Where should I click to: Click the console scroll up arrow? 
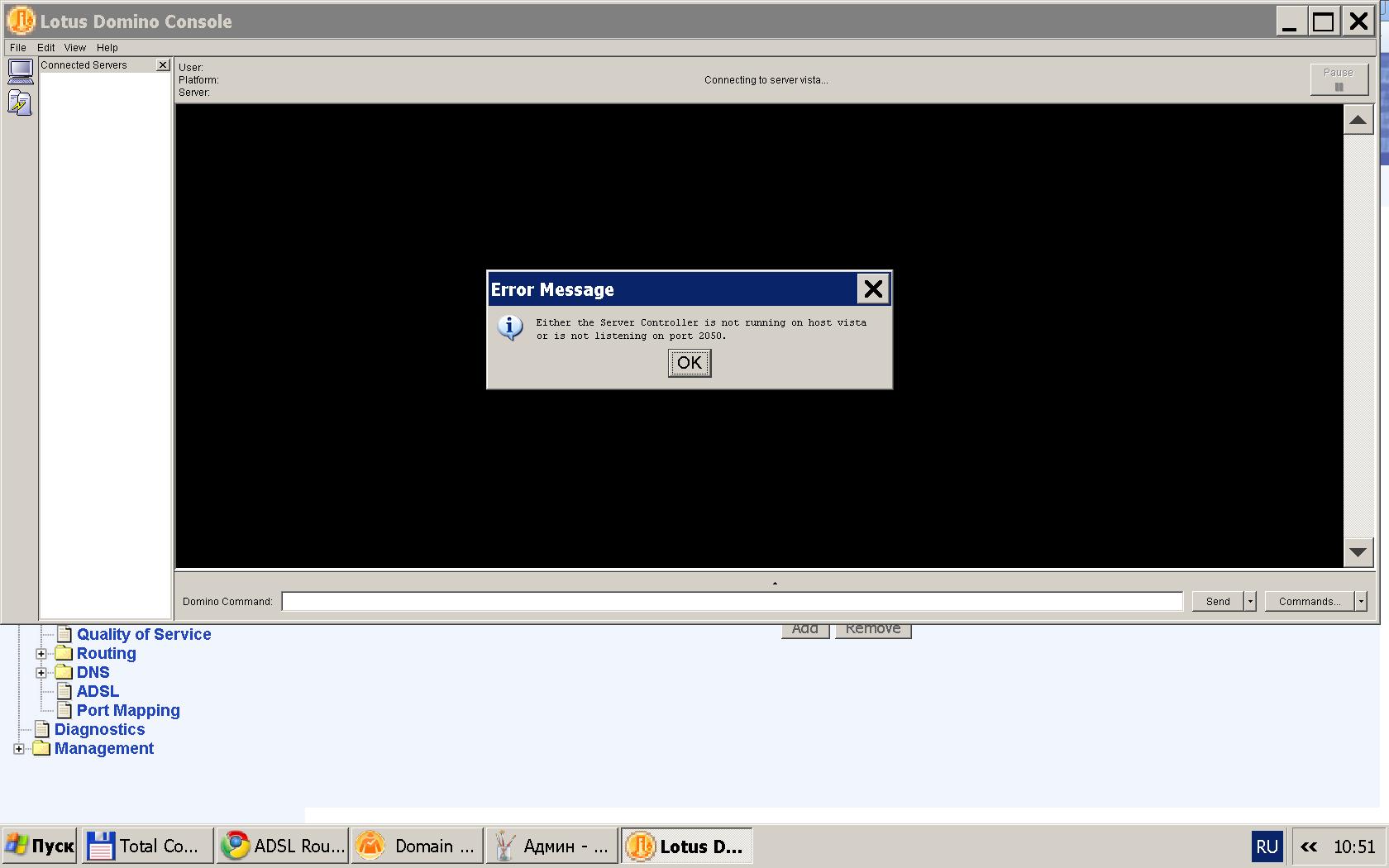(1358, 121)
